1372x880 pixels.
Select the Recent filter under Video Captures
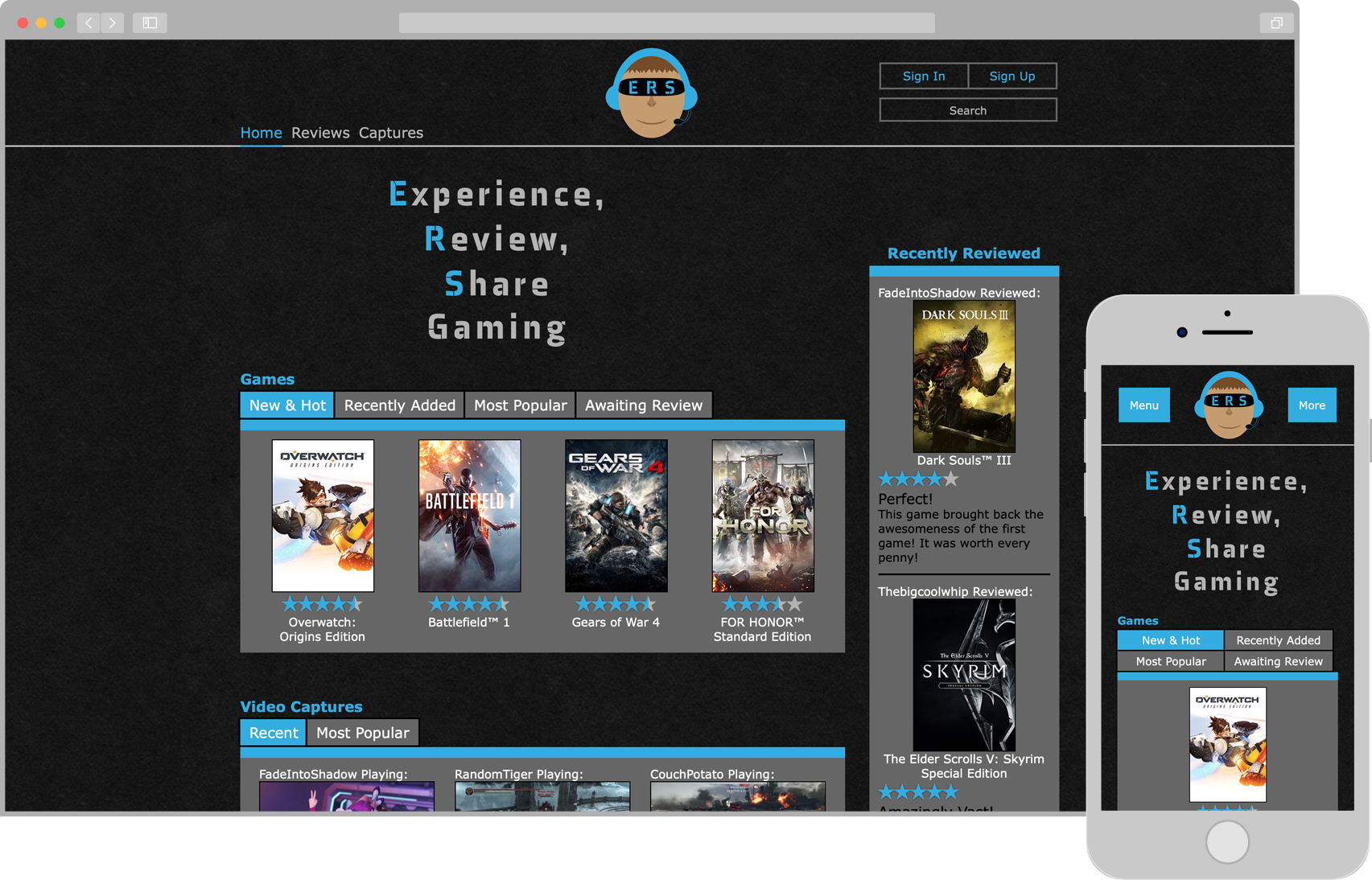pyautogui.click(x=273, y=732)
